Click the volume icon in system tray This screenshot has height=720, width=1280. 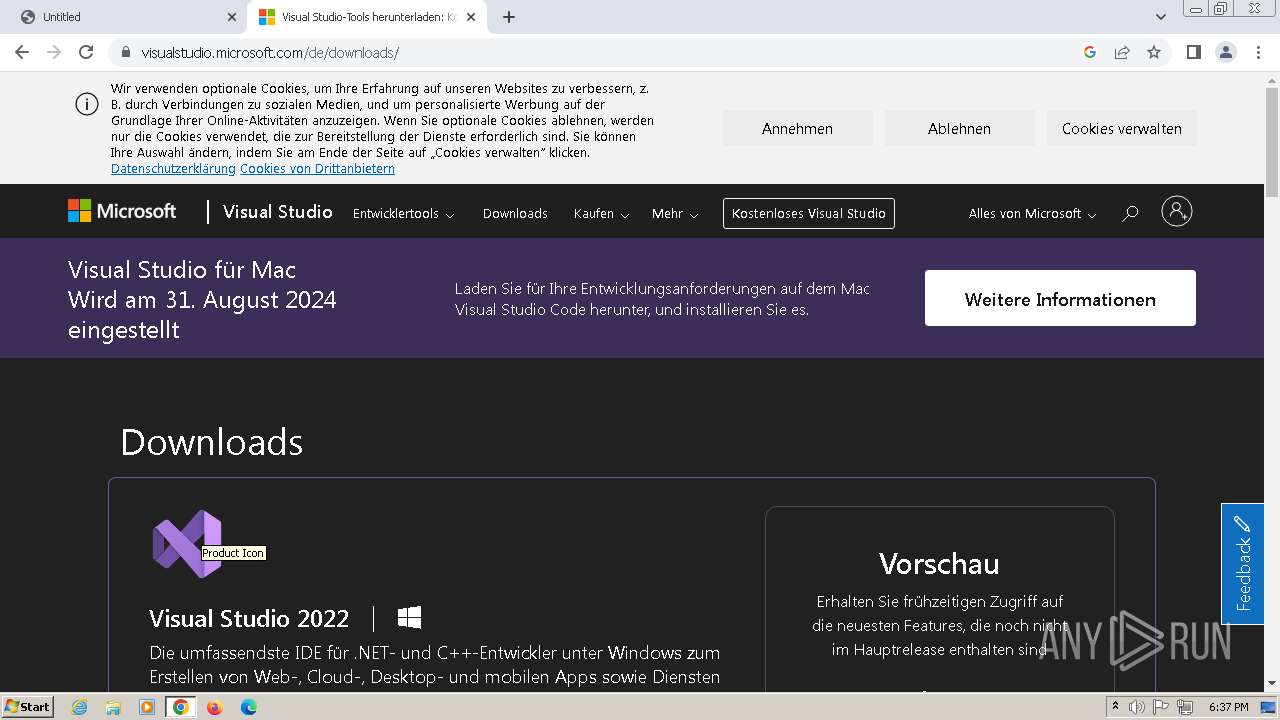(1136, 707)
